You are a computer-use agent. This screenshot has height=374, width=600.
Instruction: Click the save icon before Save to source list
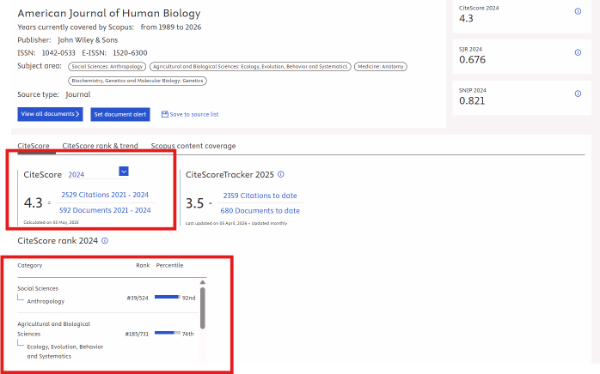tap(165, 114)
